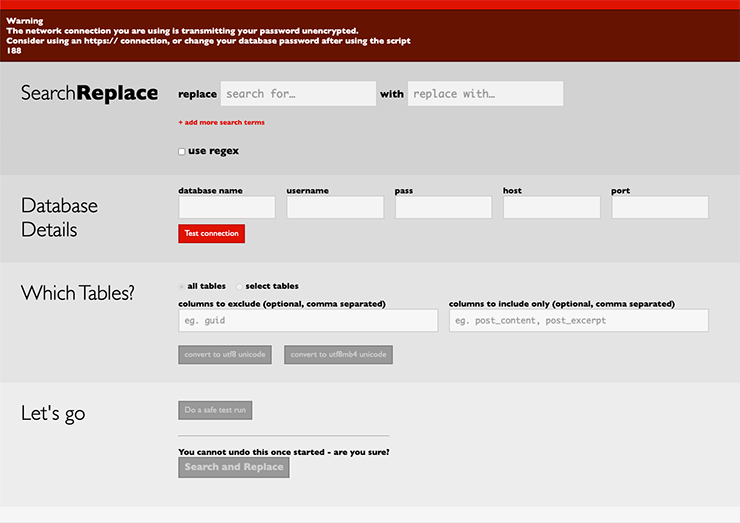Enable the 'use regex' checkbox
740x523 pixels.
click(182, 152)
